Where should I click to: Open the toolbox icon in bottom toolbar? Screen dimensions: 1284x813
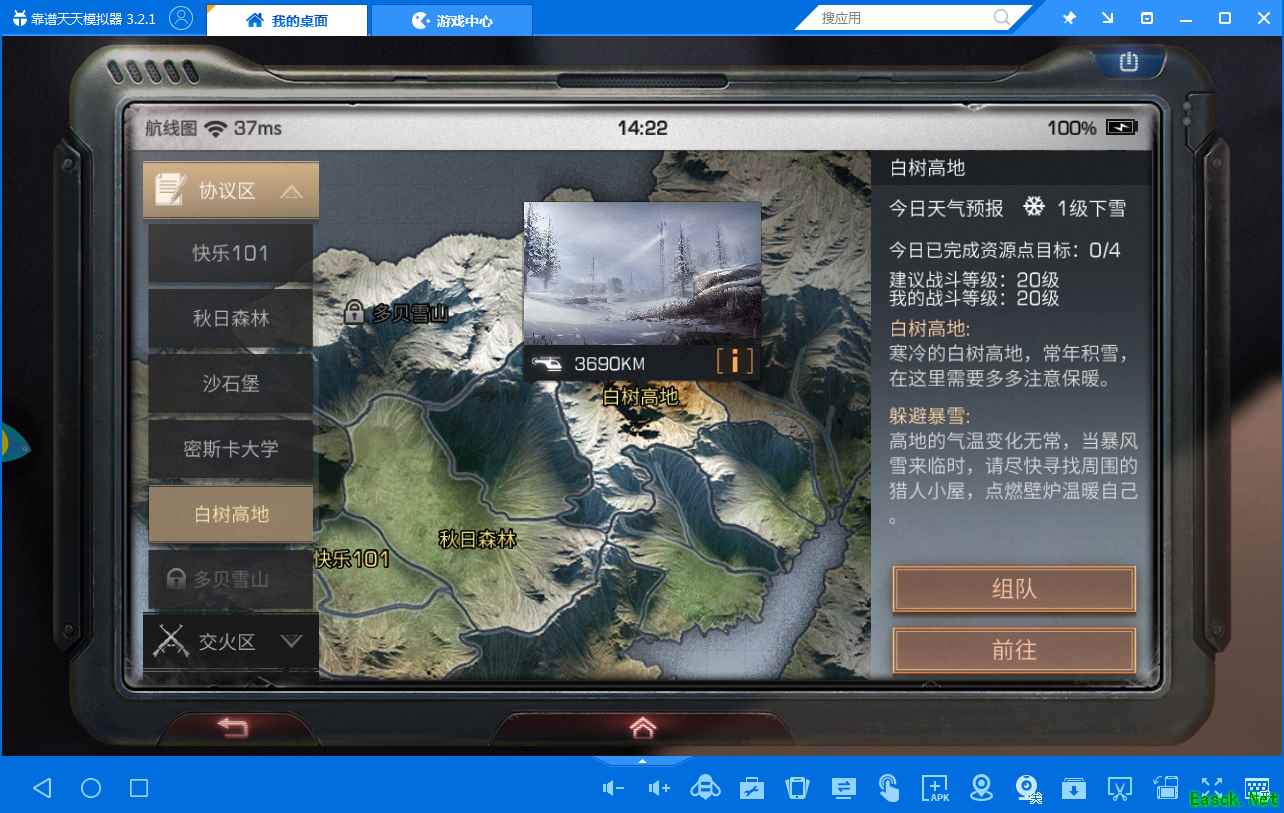(x=751, y=788)
